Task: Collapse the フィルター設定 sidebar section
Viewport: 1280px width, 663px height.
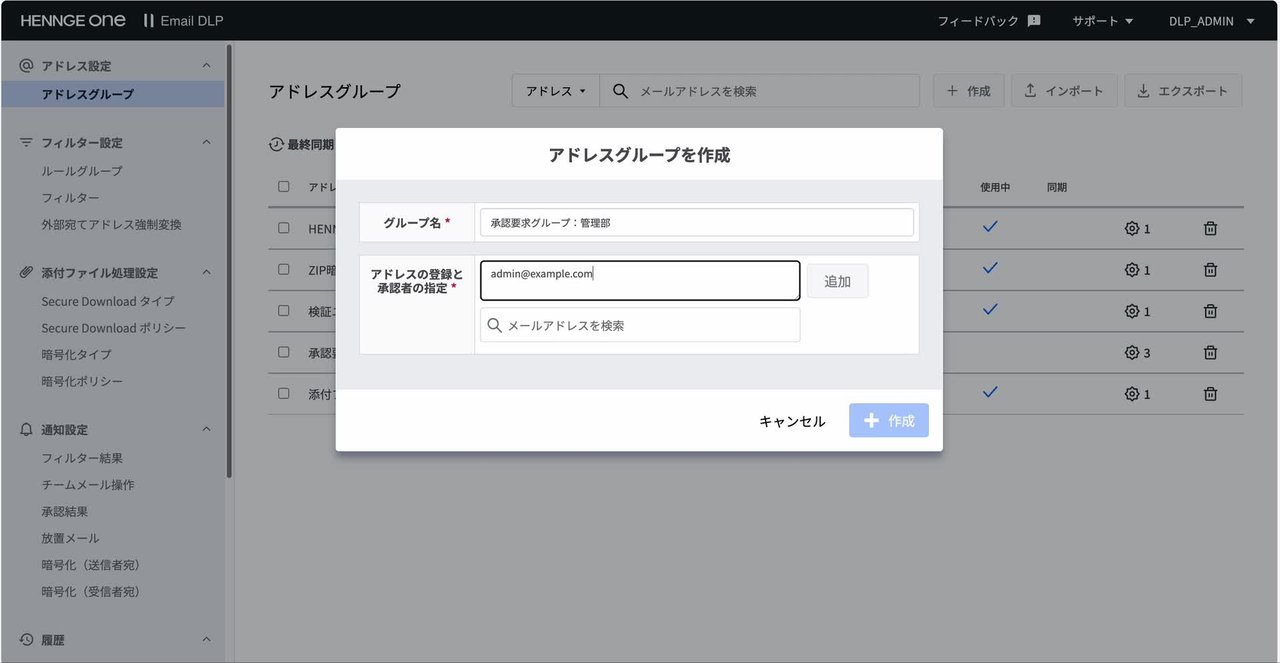Action: (207, 143)
